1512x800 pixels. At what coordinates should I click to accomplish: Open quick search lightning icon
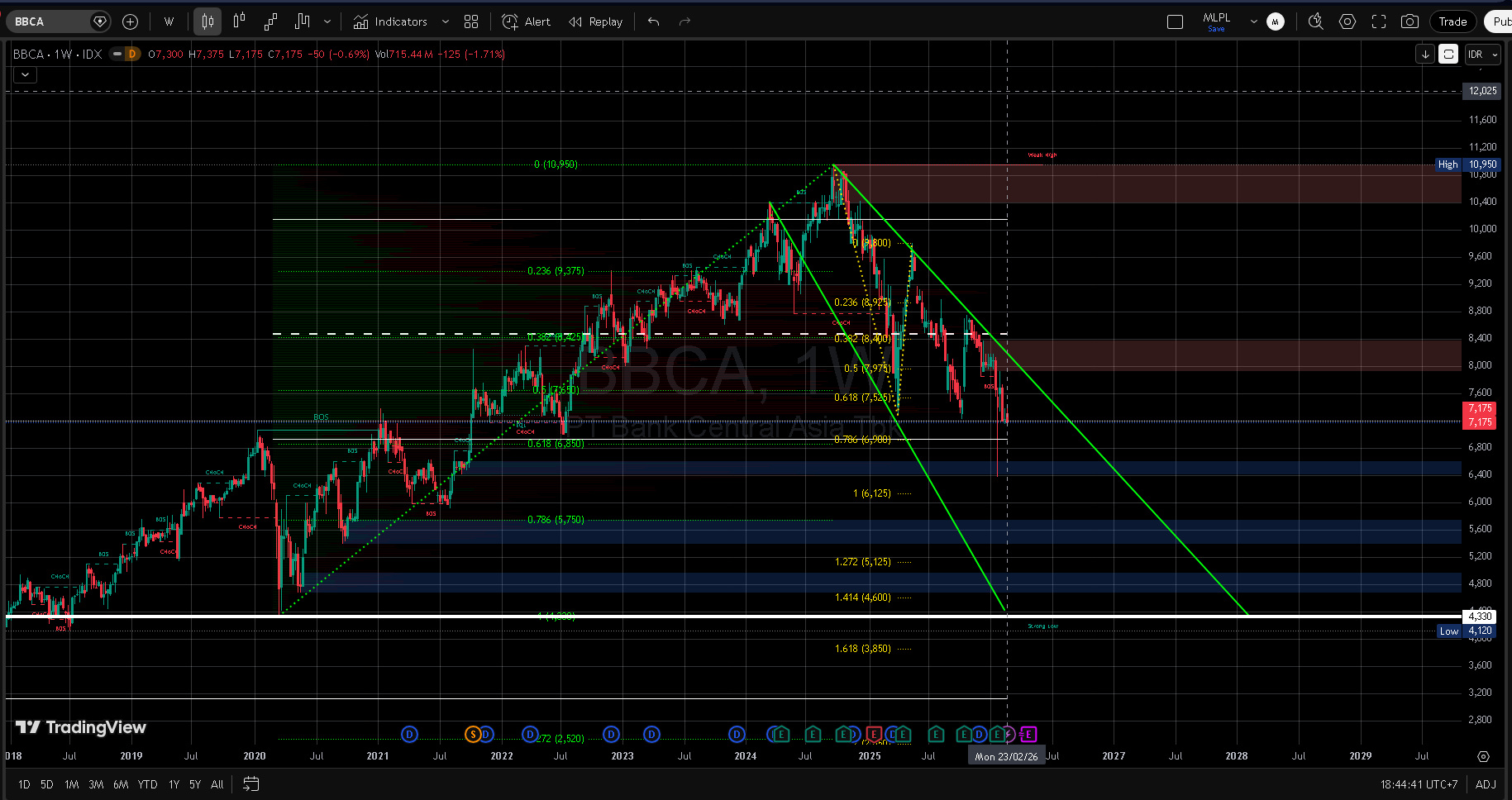(x=1316, y=21)
